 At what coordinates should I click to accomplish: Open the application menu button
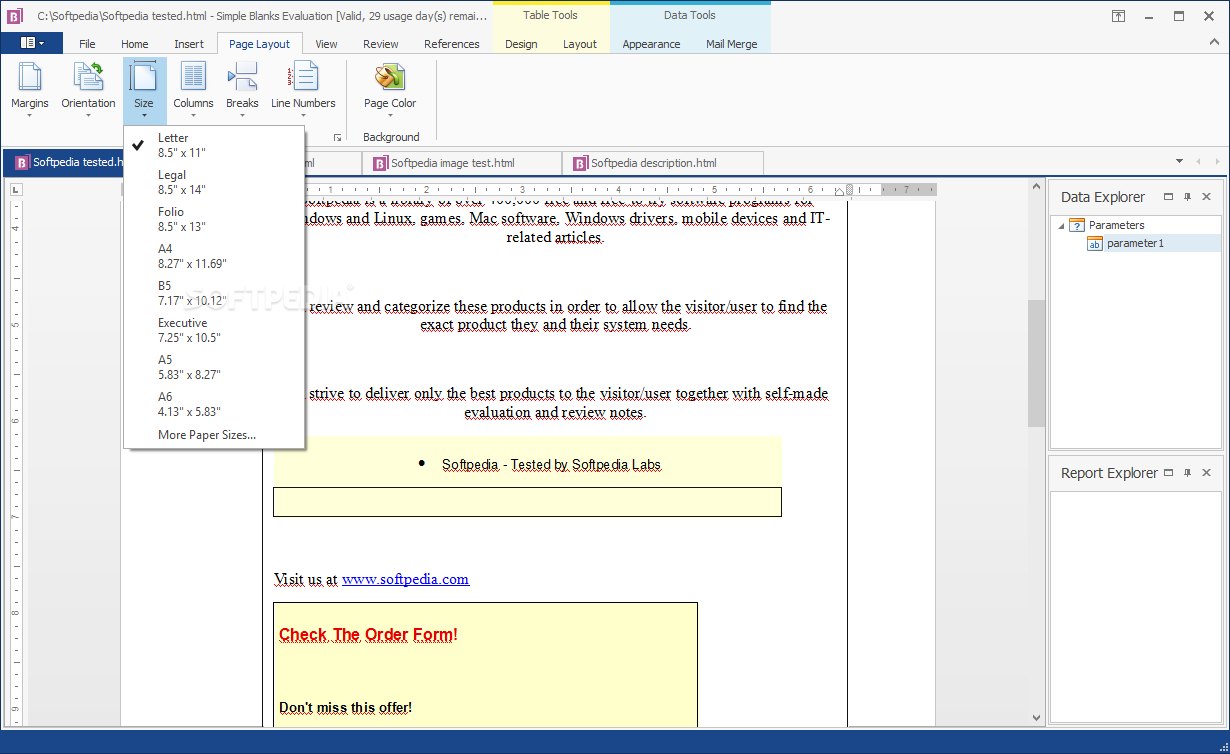point(32,43)
